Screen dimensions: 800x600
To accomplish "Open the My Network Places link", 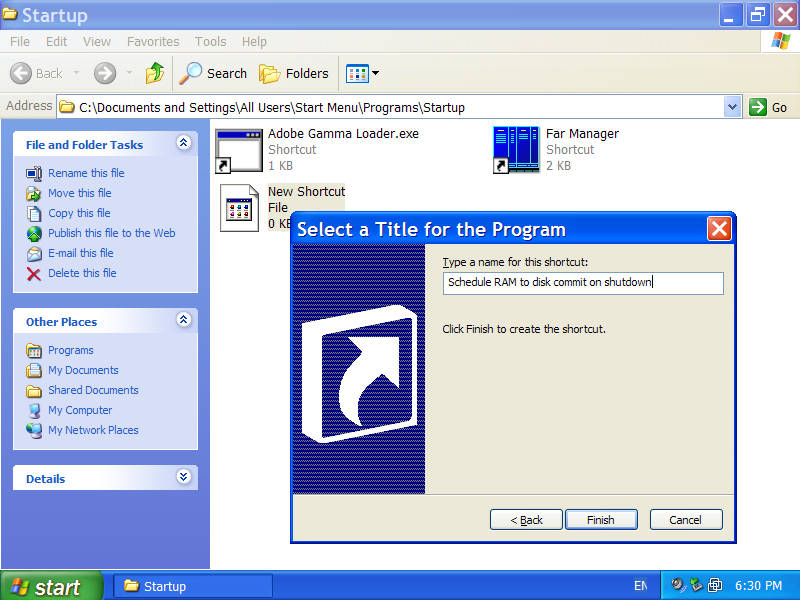I will [x=93, y=430].
